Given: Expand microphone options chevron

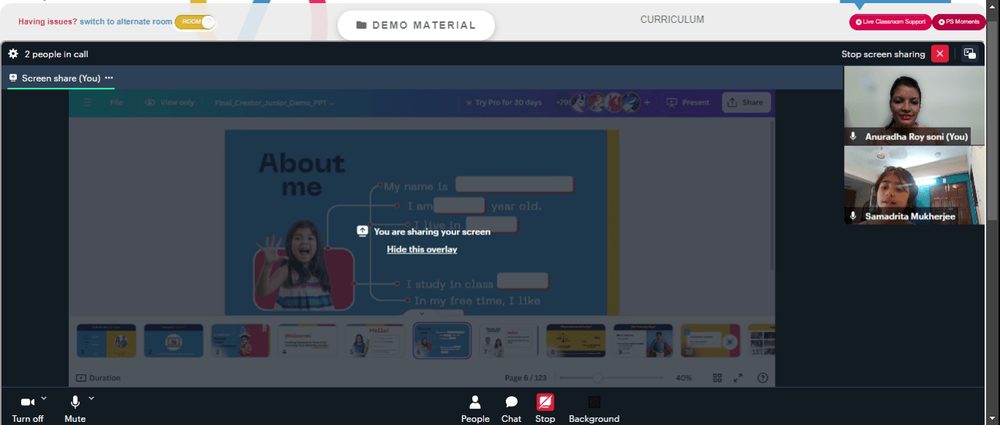Looking at the screenshot, I should pyautogui.click(x=91, y=398).
